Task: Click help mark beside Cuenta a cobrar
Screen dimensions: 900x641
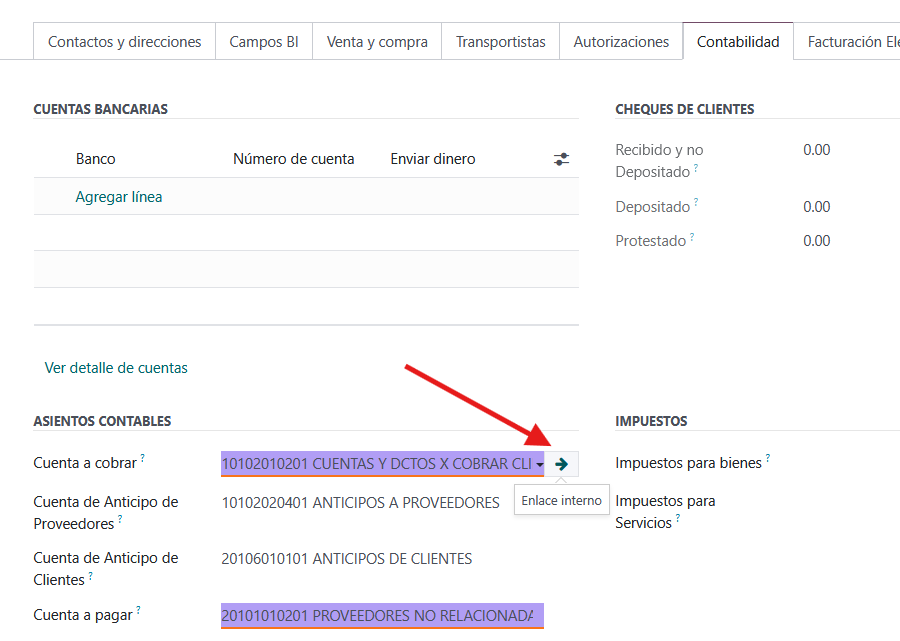Action: [x=143, y=458]
